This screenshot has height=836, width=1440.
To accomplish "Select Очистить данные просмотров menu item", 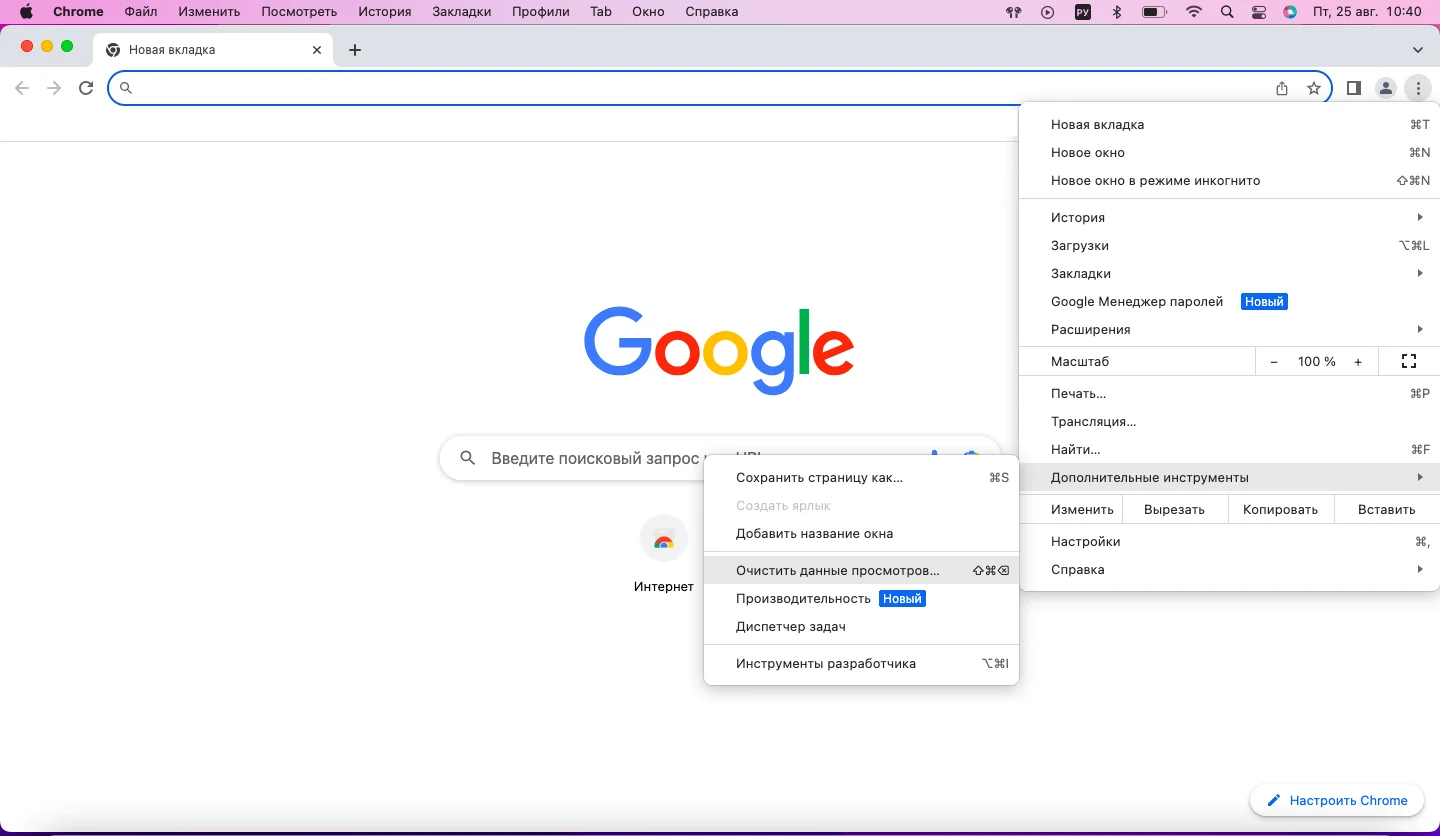I will [x=838, y=570].
